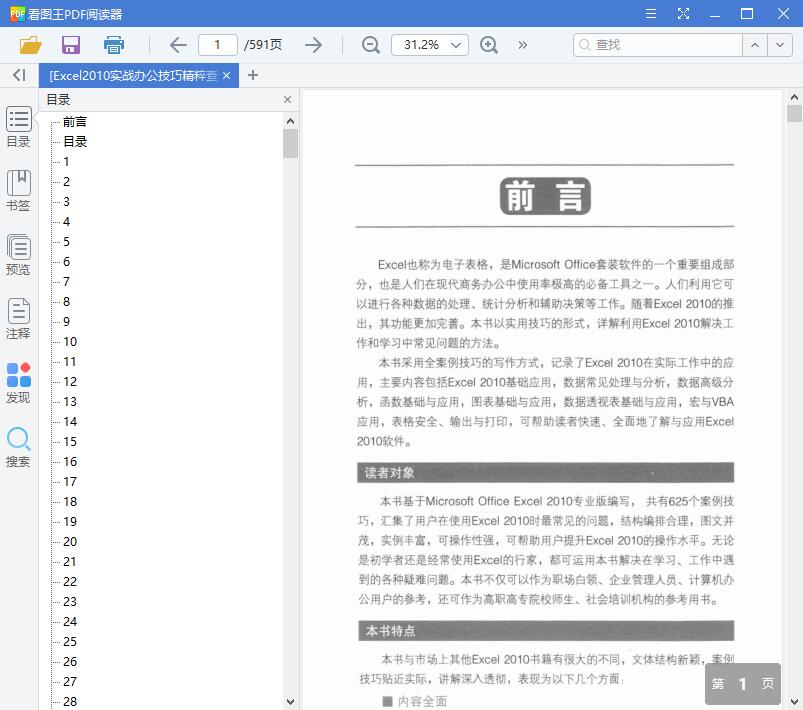Image resolution: width=803 pixels, height=710 pixels.
Task: Click the 前言 page title
Action: click(x=545, y=196)
